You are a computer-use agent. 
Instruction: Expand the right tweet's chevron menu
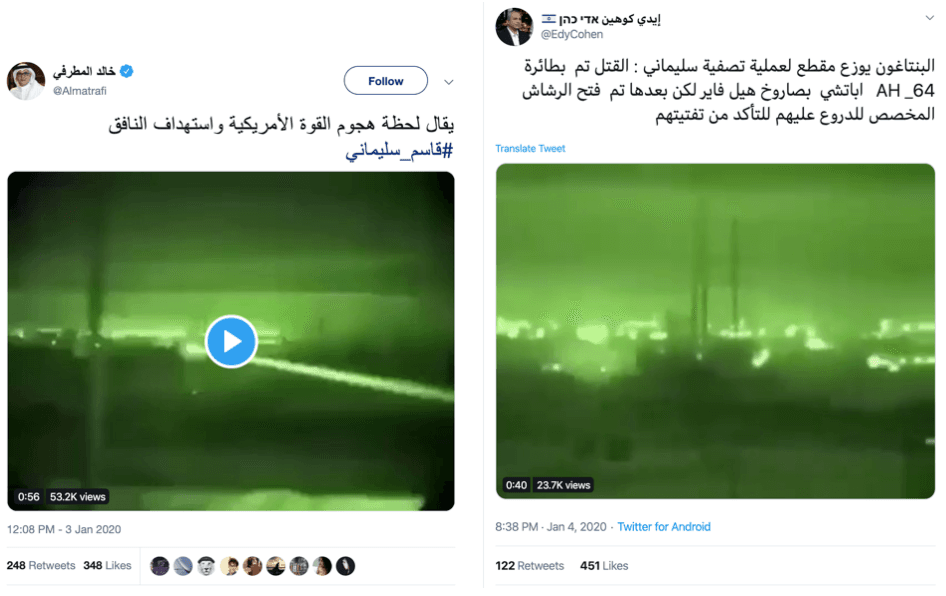pos(929,18)
